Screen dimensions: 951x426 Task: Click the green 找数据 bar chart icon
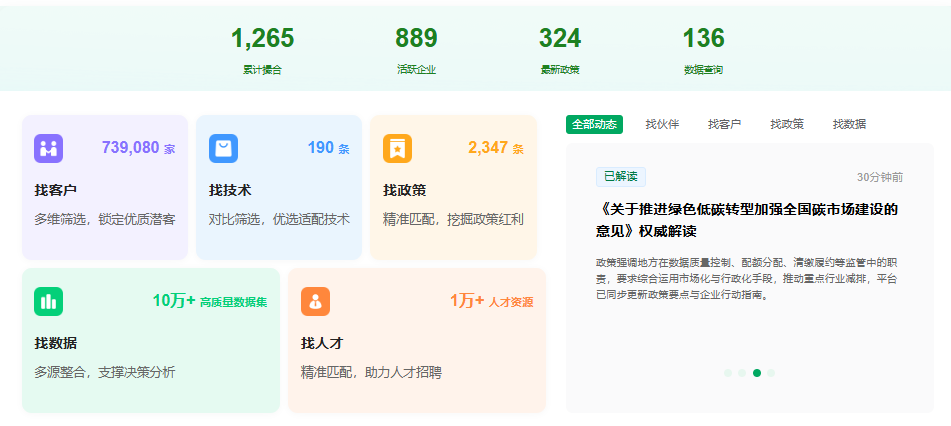(49, 301)
